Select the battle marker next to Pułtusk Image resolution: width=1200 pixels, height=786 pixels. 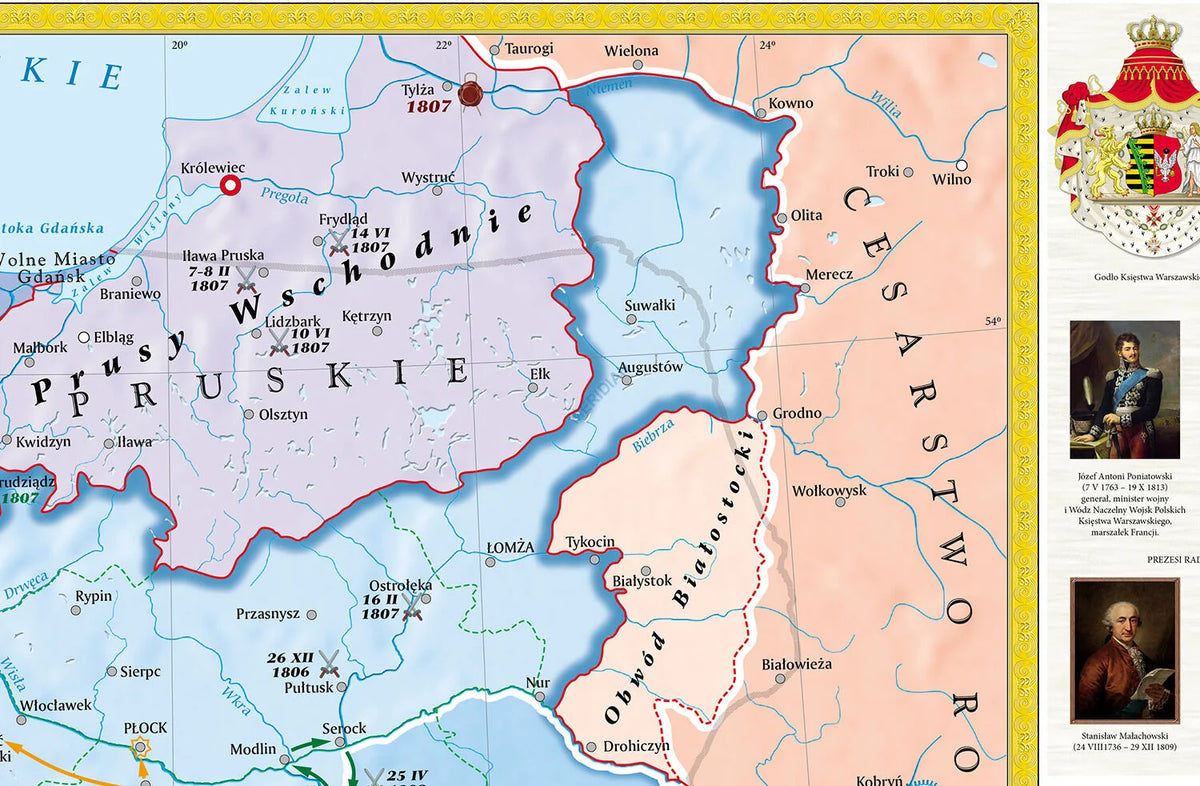[329, 662]
